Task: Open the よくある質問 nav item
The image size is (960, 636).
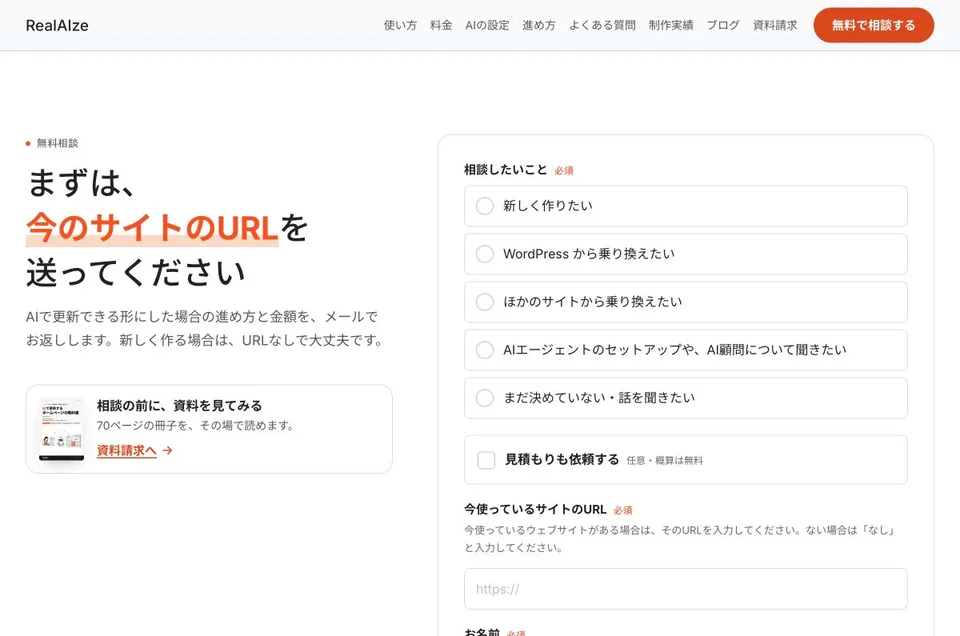Action: (x=602, y=26)
